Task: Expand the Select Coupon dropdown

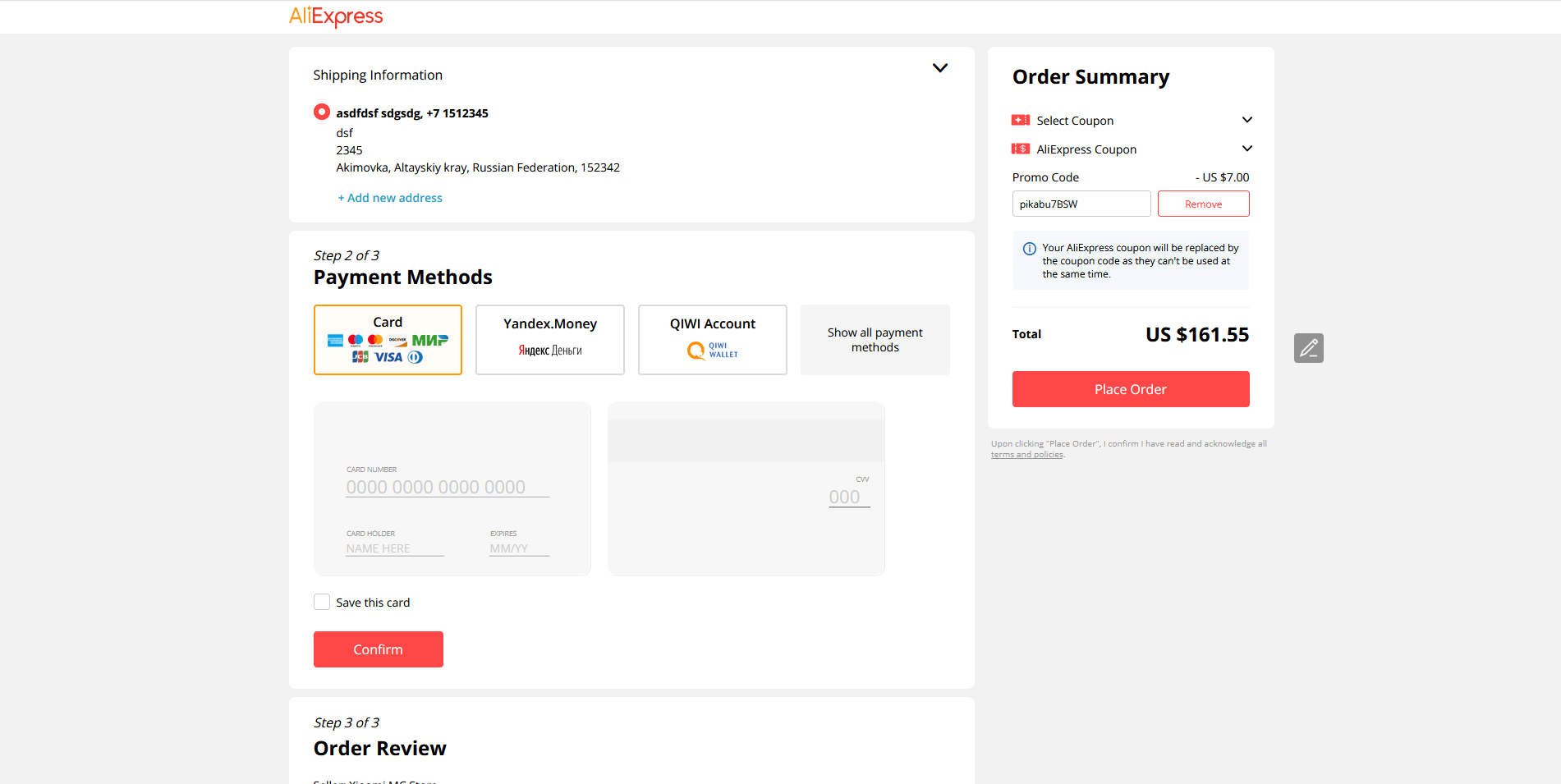Action: (x=1247, y=120)
